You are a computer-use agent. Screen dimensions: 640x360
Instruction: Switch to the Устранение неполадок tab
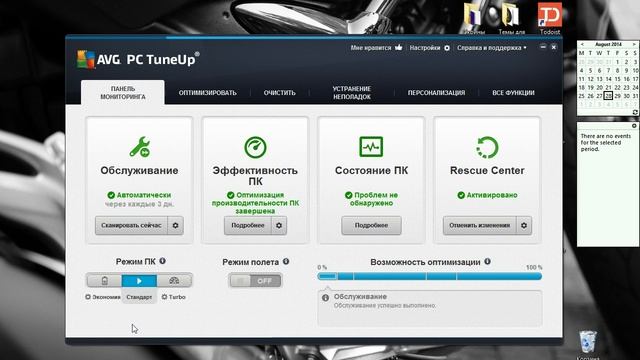pos(352,93)
